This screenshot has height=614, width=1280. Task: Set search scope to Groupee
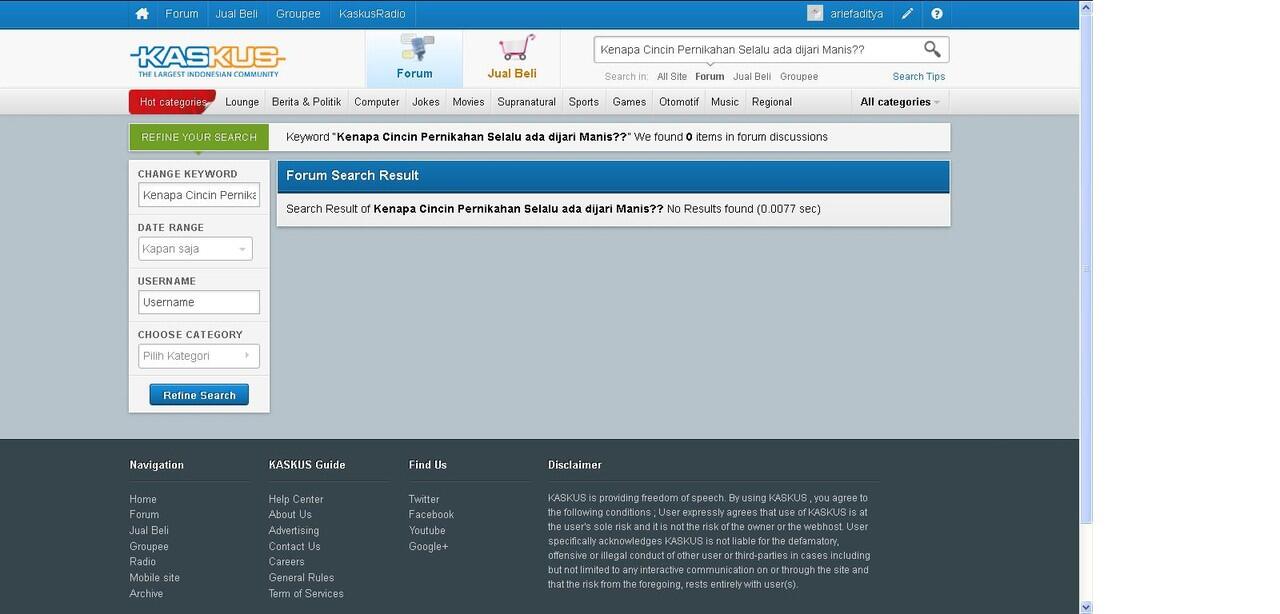pos(799,76)
